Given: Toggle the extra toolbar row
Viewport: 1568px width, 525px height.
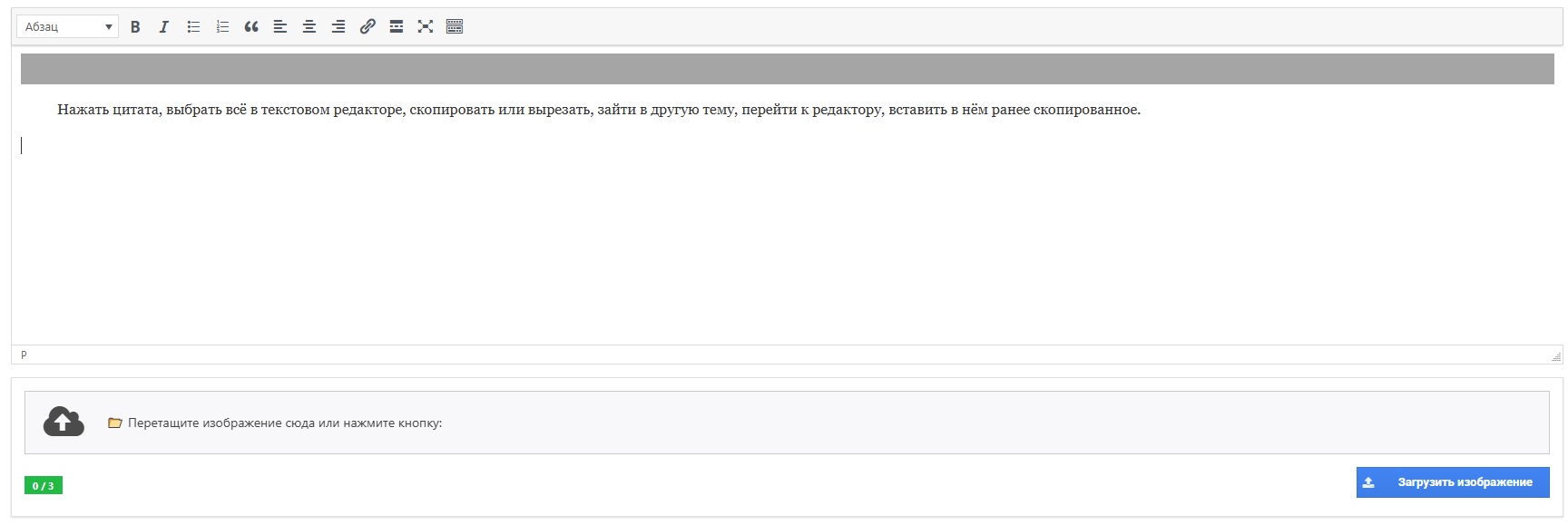Looking at the screenshot, I should click(x=455, y=27).
